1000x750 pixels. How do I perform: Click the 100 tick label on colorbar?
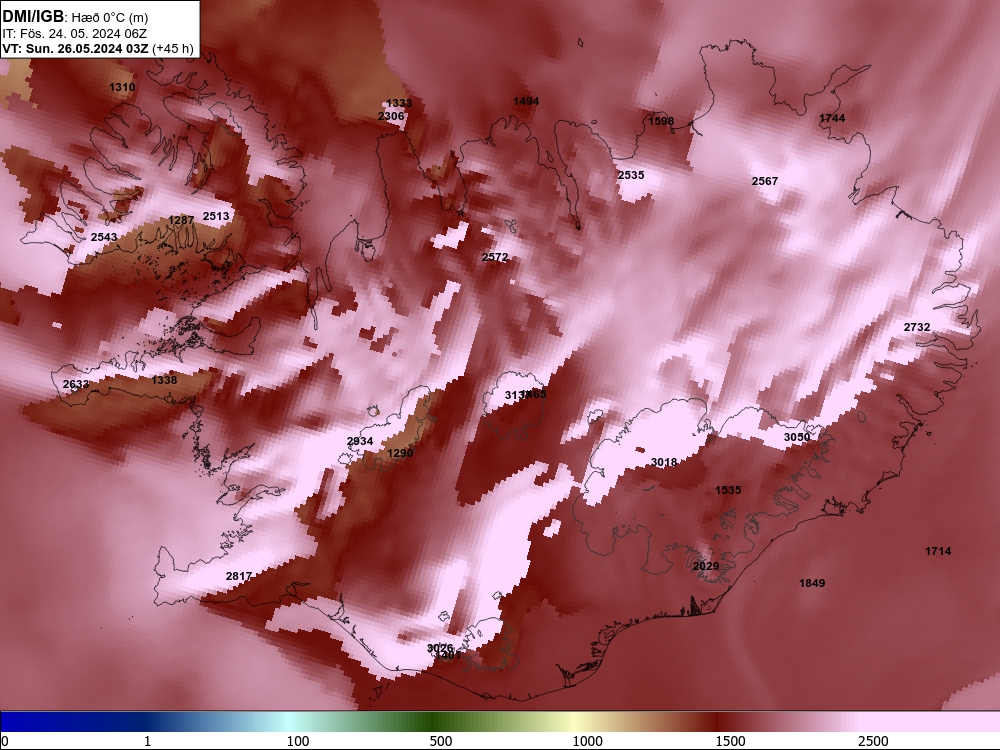[x=298, y=741]
